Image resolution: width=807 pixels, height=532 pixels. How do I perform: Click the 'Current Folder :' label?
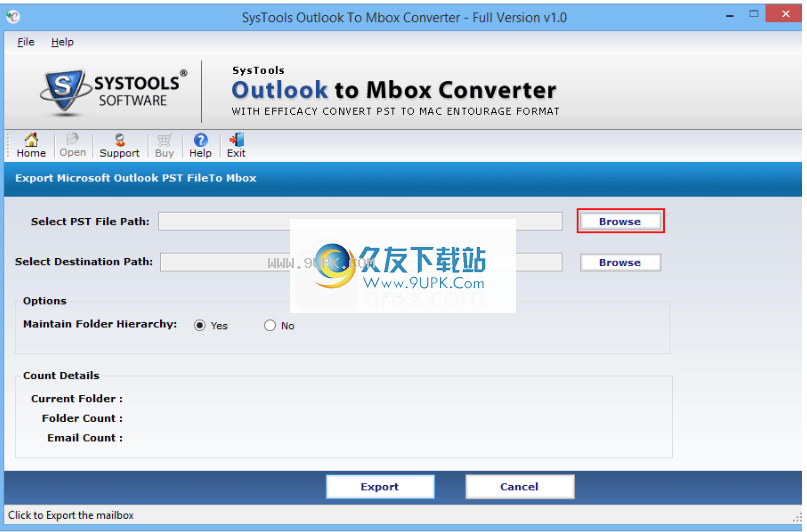coord(77,399)
